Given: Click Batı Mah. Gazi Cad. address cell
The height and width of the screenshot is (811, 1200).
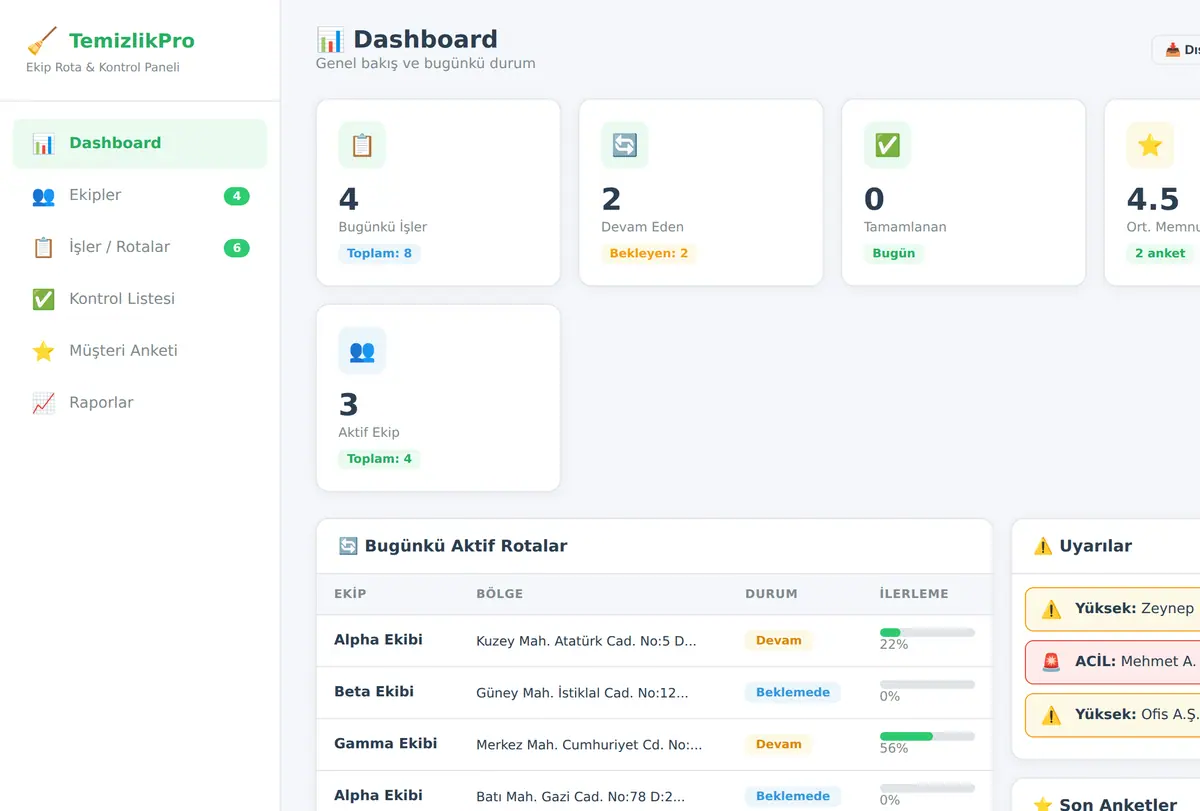Looking at the screenshot, I should click(581, 797).
